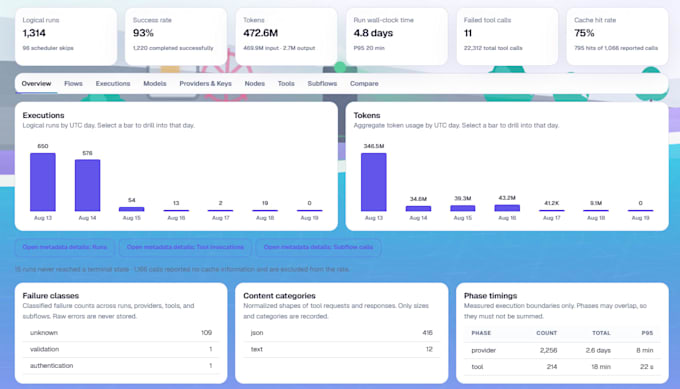Select the Aug 17 bar in Tokens chart
This screenshot has height=389, width=680.
coord(552,210)
